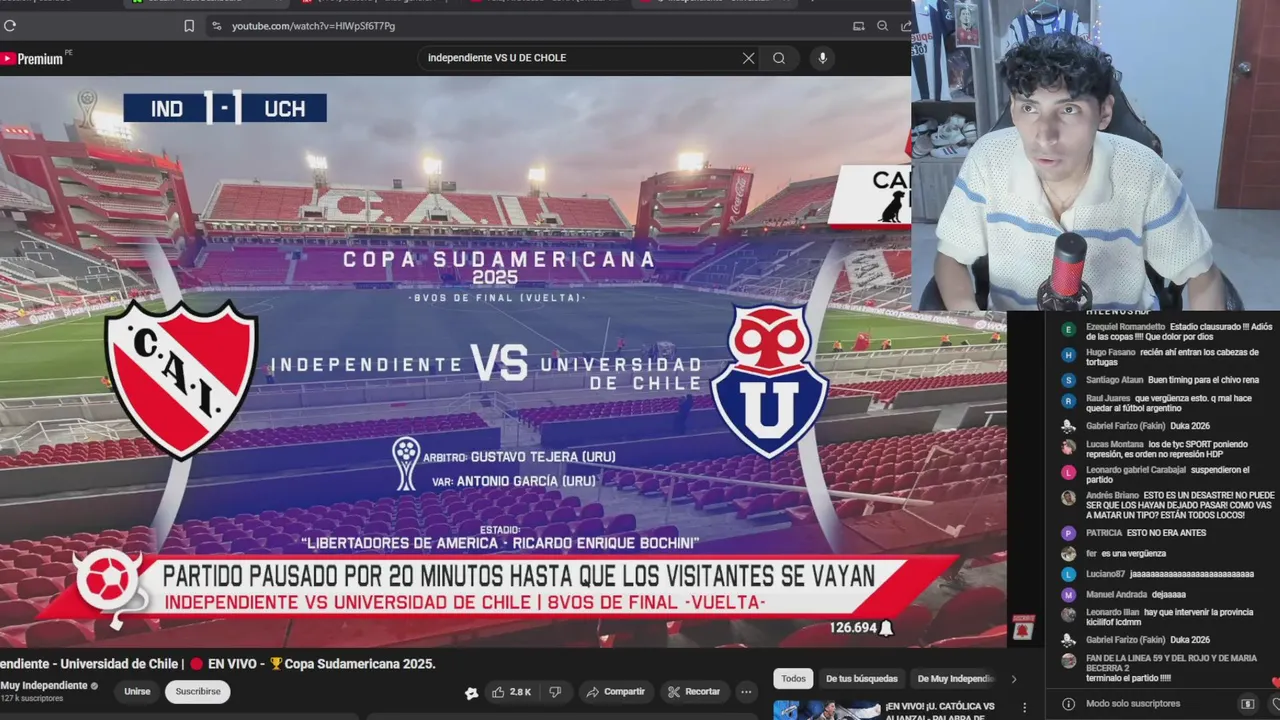This screenshot has width=1280, height=720.
Task: Share the video with Compartir
Action: (615, 692)
